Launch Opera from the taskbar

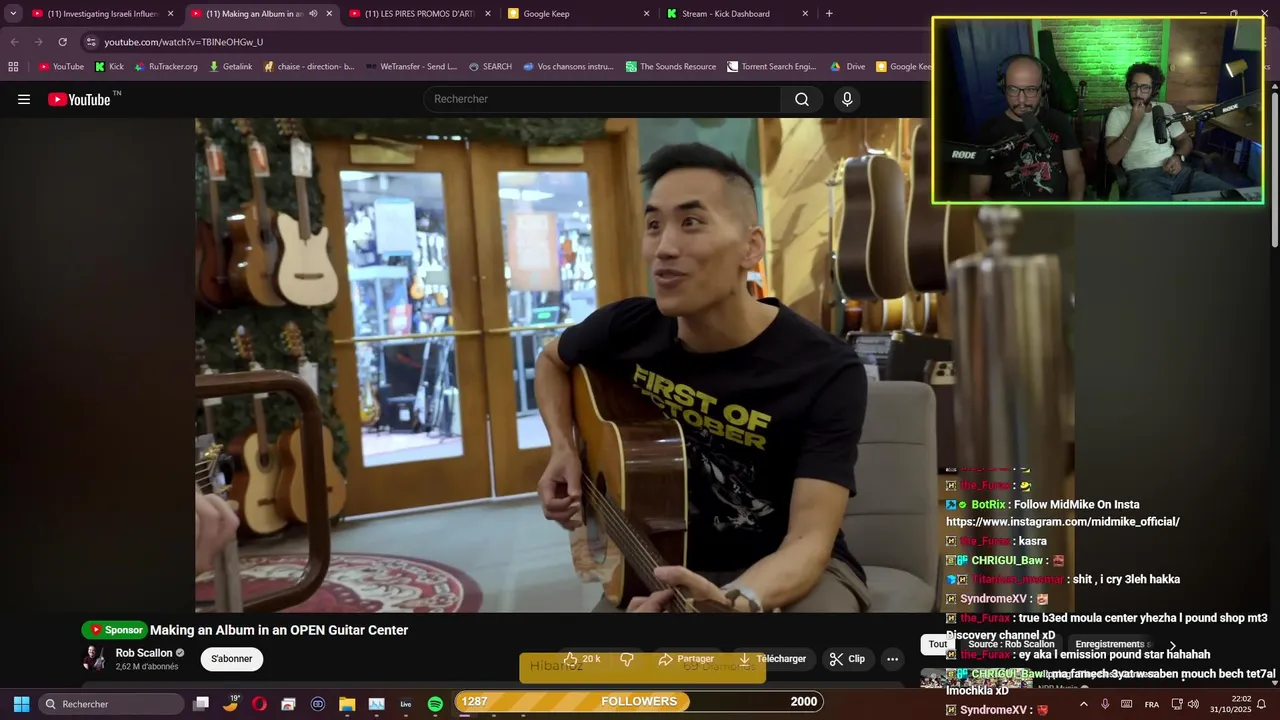pos(259,704)
